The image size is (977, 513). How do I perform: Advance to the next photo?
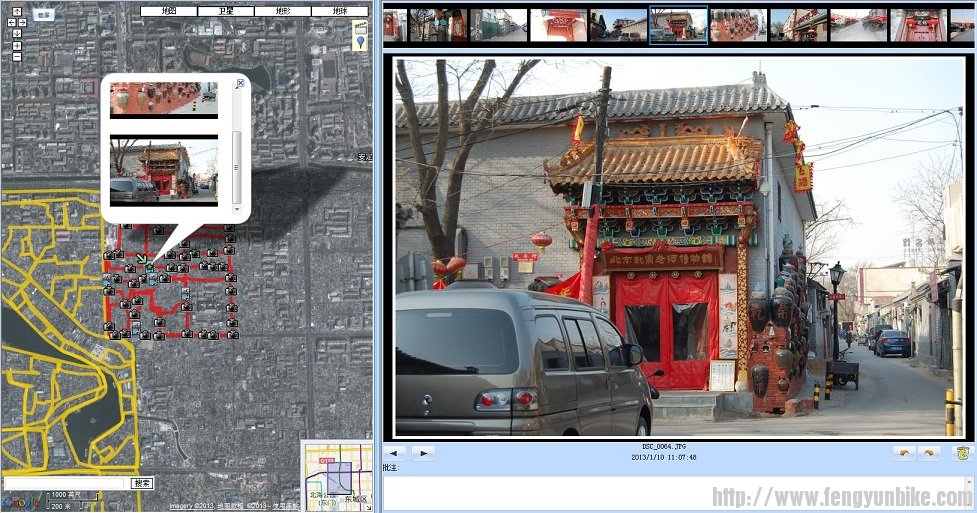point(423,453)
